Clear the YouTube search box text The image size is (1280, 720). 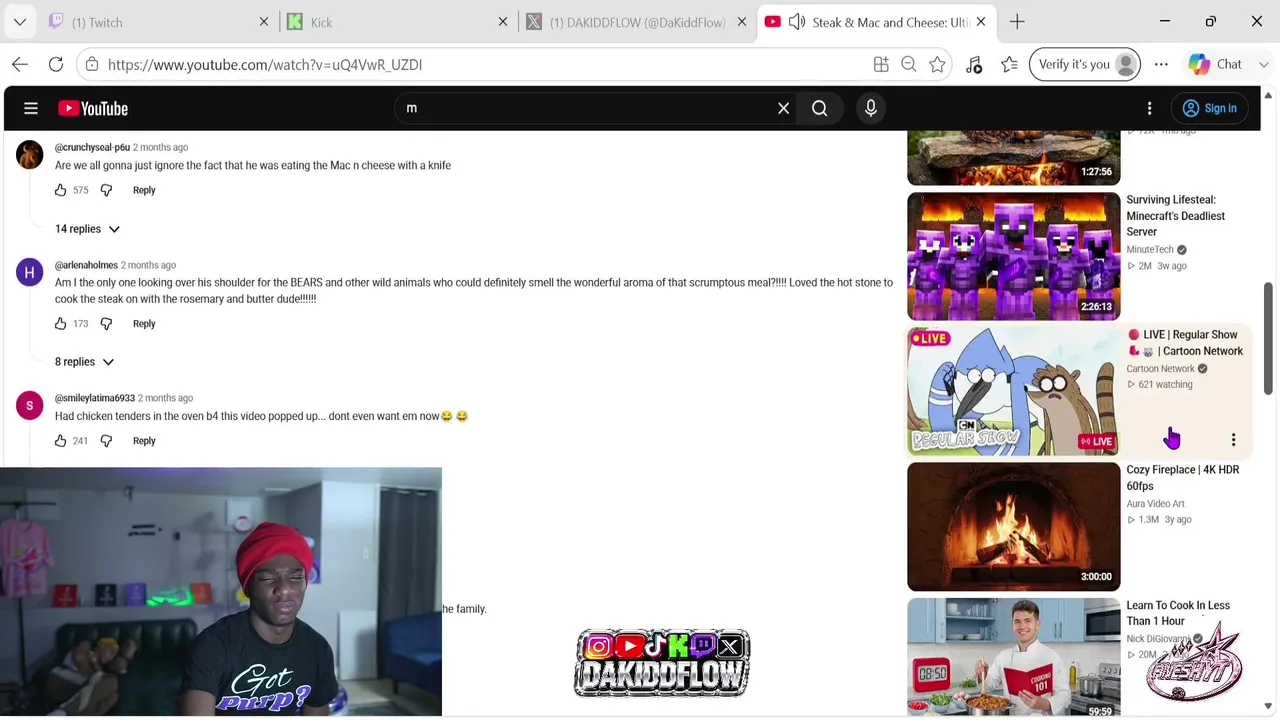(784, 108)
